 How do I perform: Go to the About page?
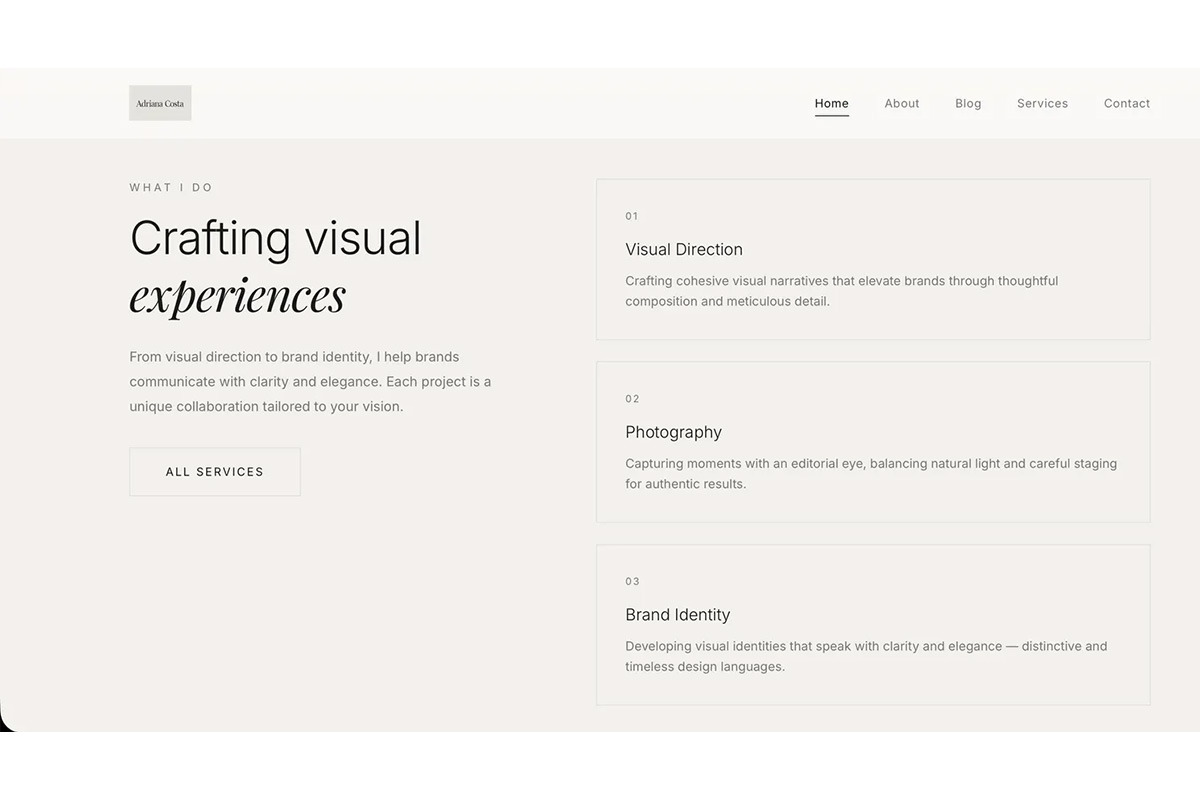click(x=902, y=103)
